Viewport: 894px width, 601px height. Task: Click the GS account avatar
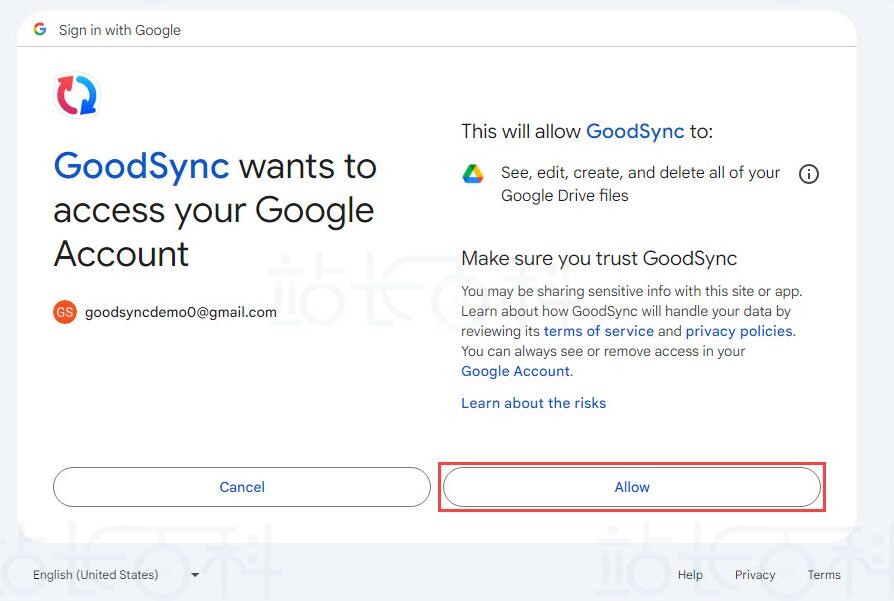(65, 312)
